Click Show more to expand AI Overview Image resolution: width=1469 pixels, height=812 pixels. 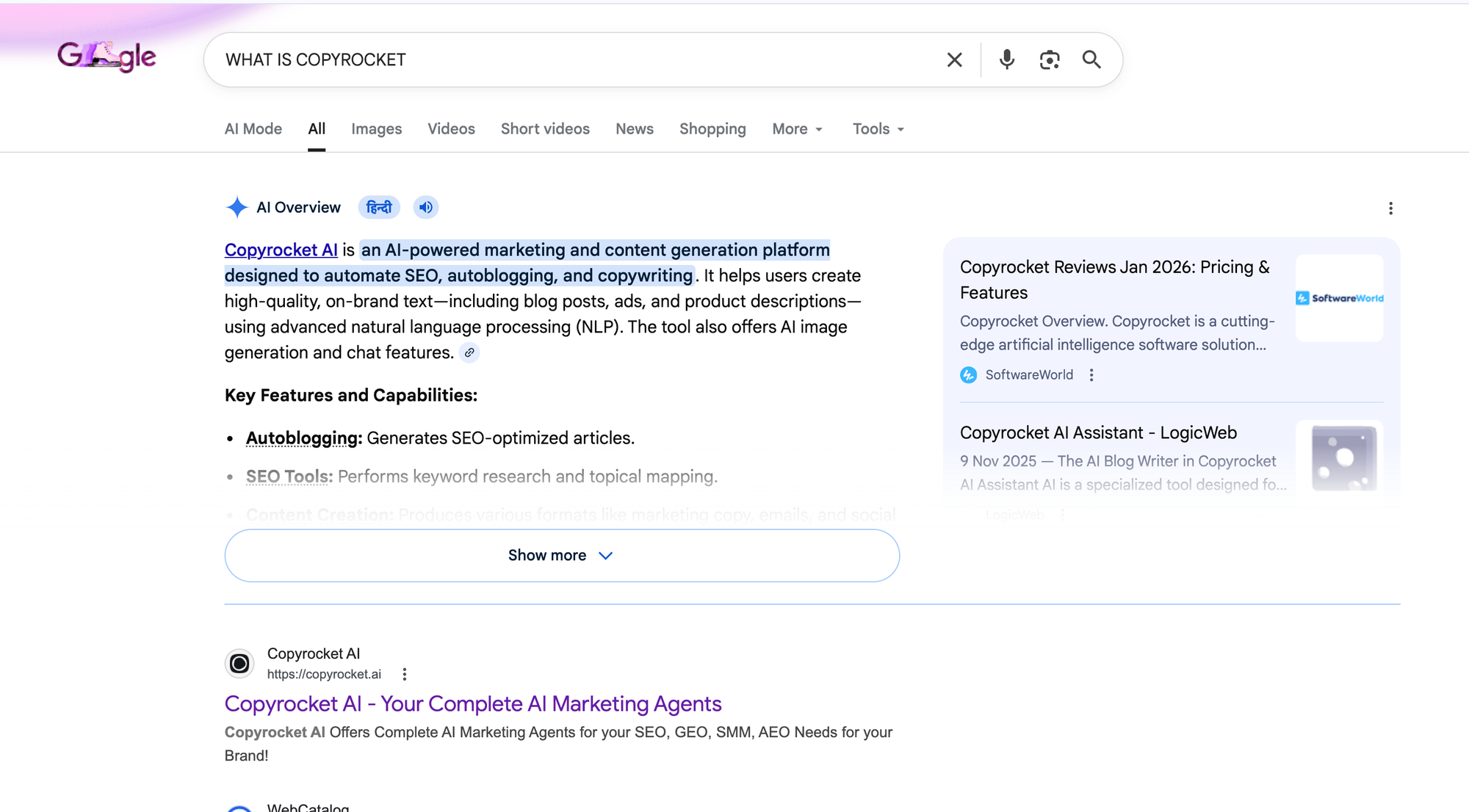[561, 555]
